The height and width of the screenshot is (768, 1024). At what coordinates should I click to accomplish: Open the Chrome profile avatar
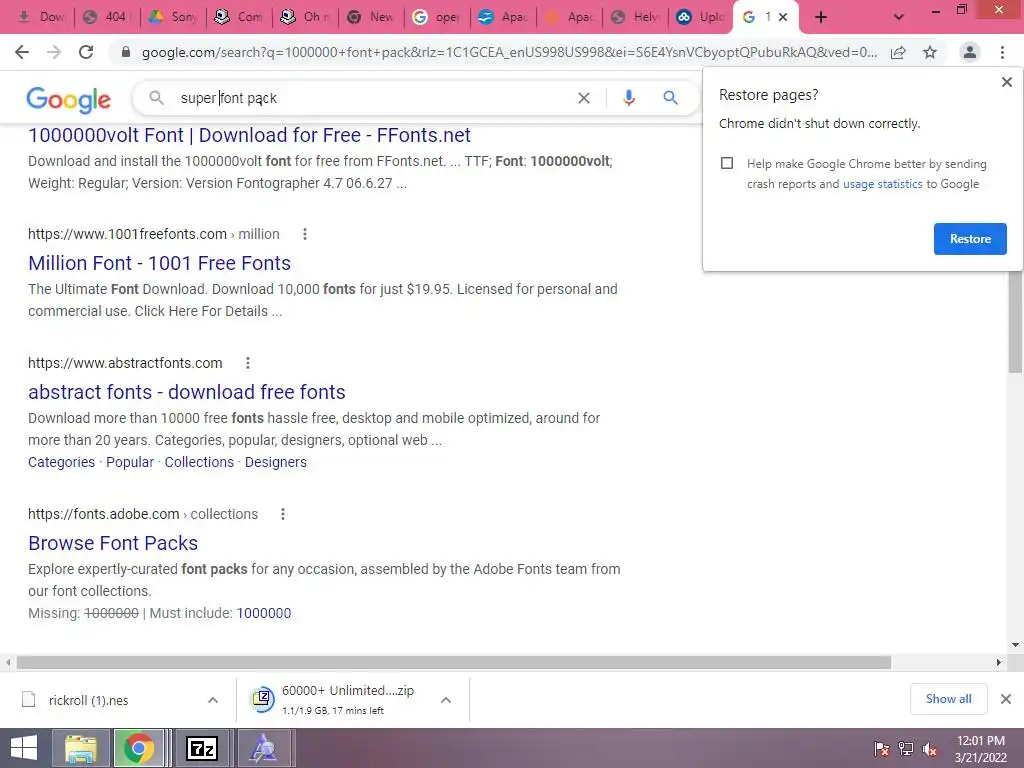970,52
